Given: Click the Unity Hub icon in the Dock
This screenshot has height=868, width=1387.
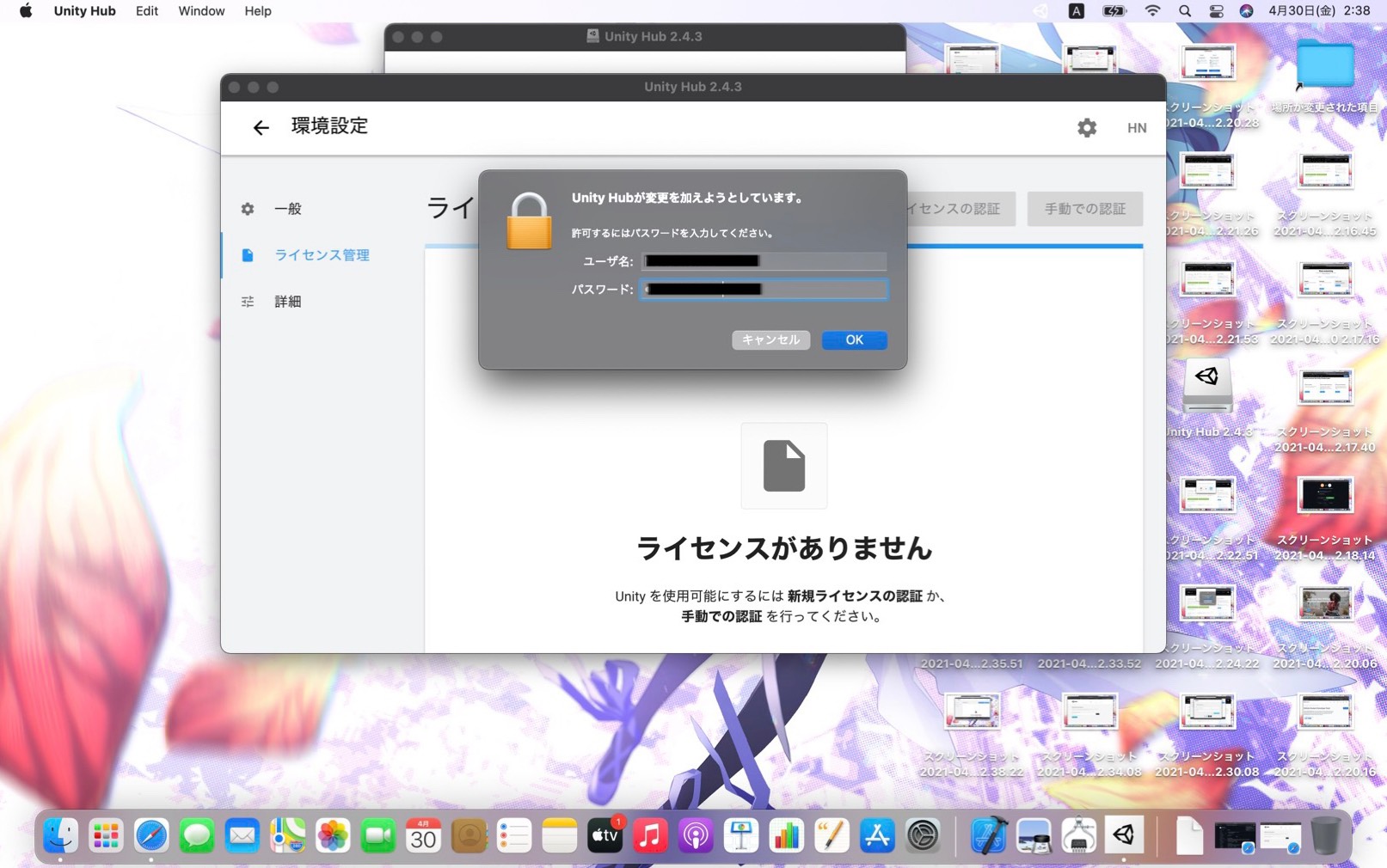Looking at the screenshot, I should (1124, 834).
